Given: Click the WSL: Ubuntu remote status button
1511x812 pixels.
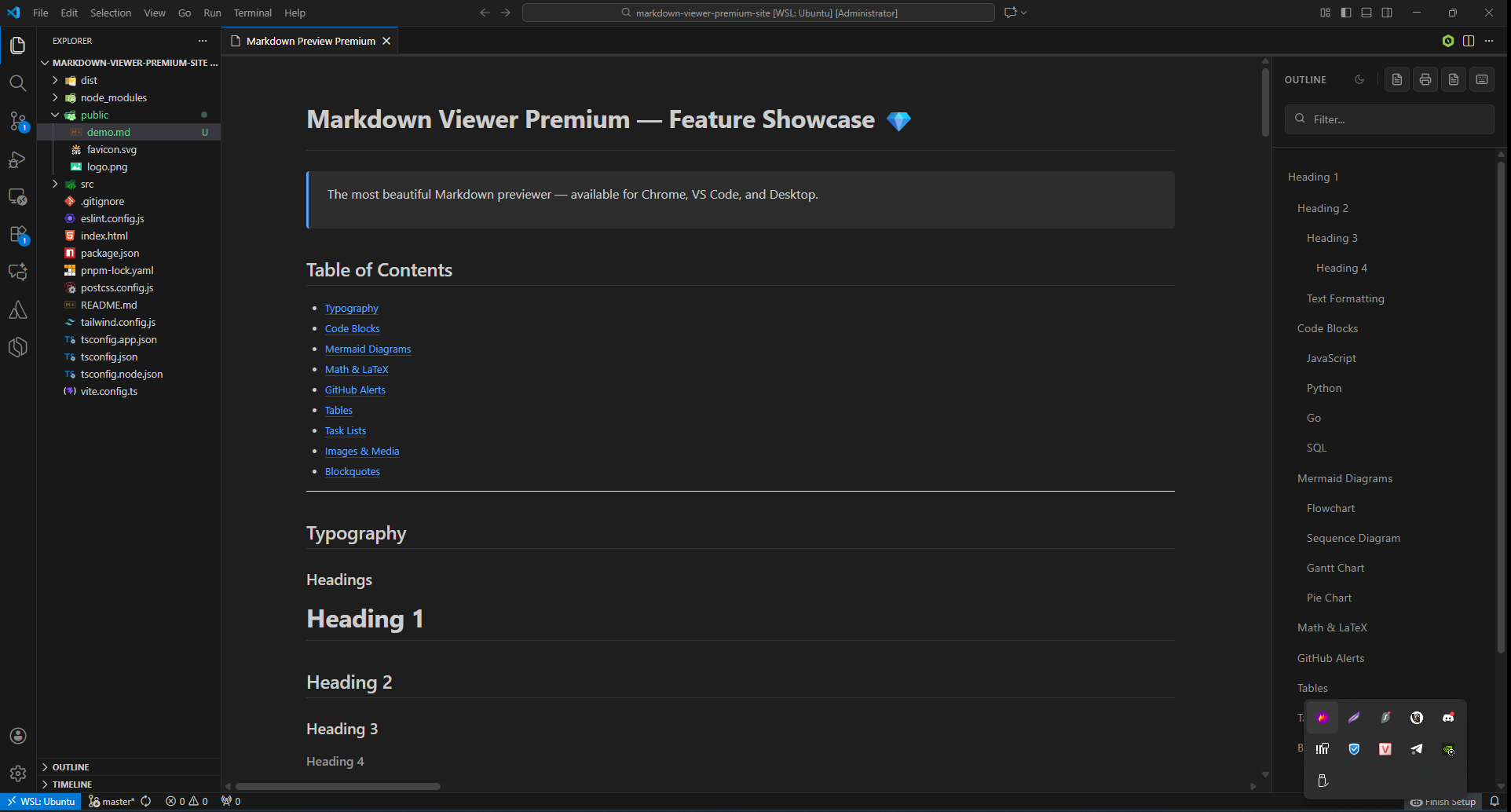Looking at the screenshot, I should [41, 802].
